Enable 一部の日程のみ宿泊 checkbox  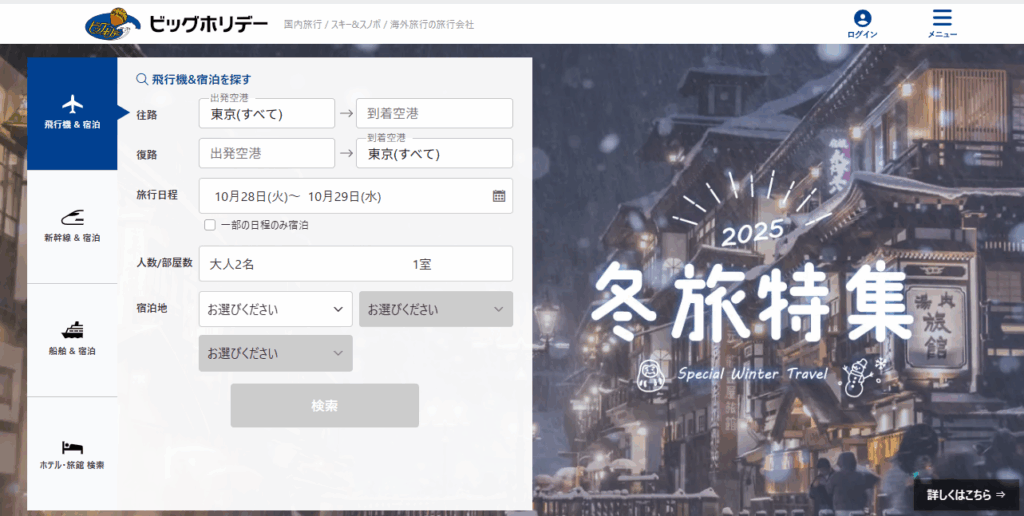[x=210, y=225]
